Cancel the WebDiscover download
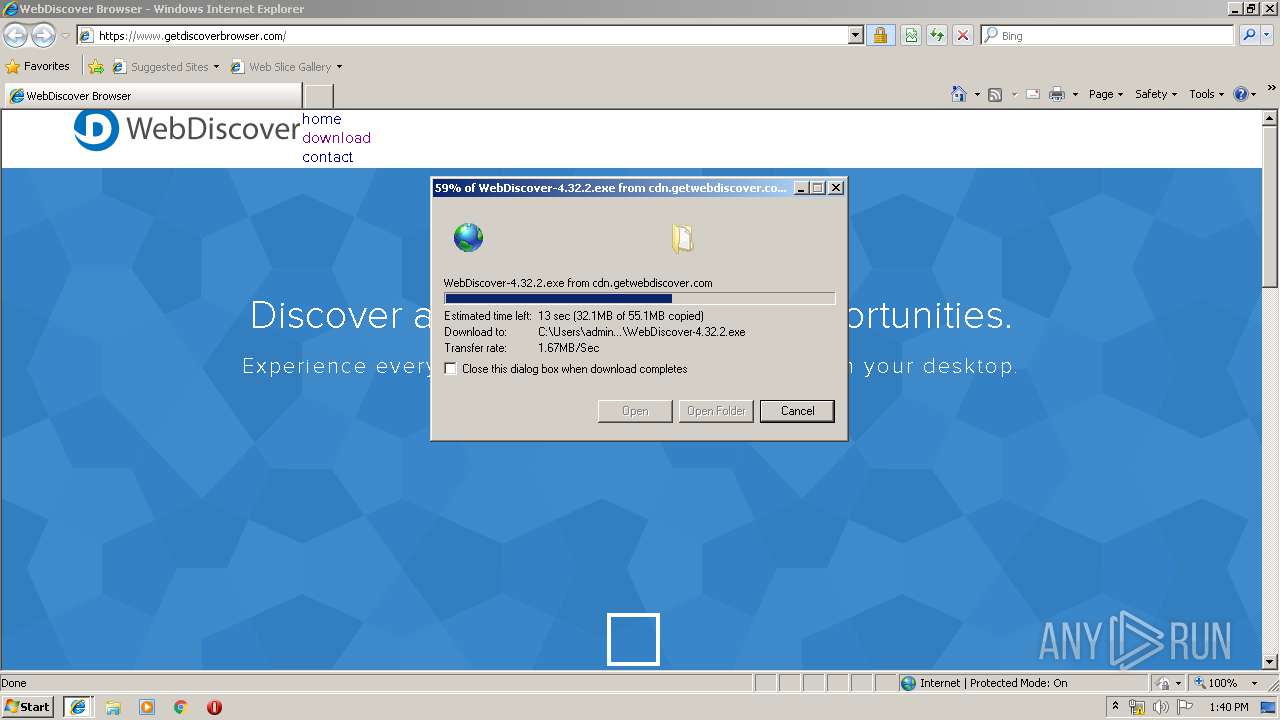This screenshot has height=720, width=1280. click(797, 411)
